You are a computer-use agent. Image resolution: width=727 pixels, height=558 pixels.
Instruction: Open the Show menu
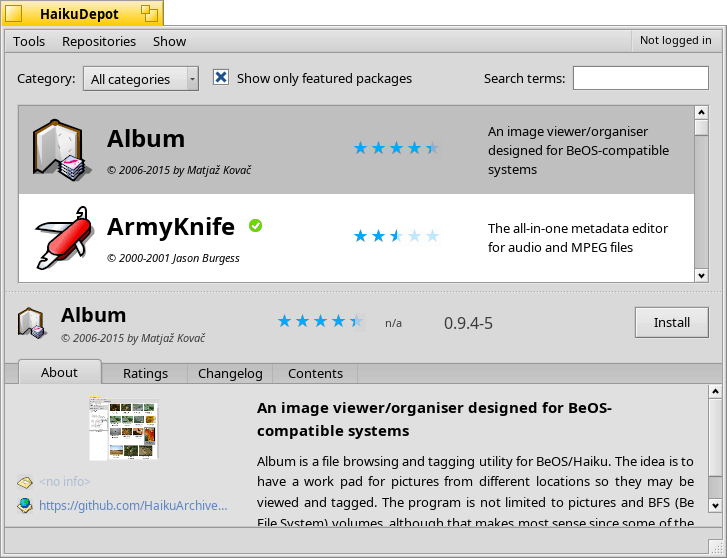pyautogui.click(x=169, y=41)
